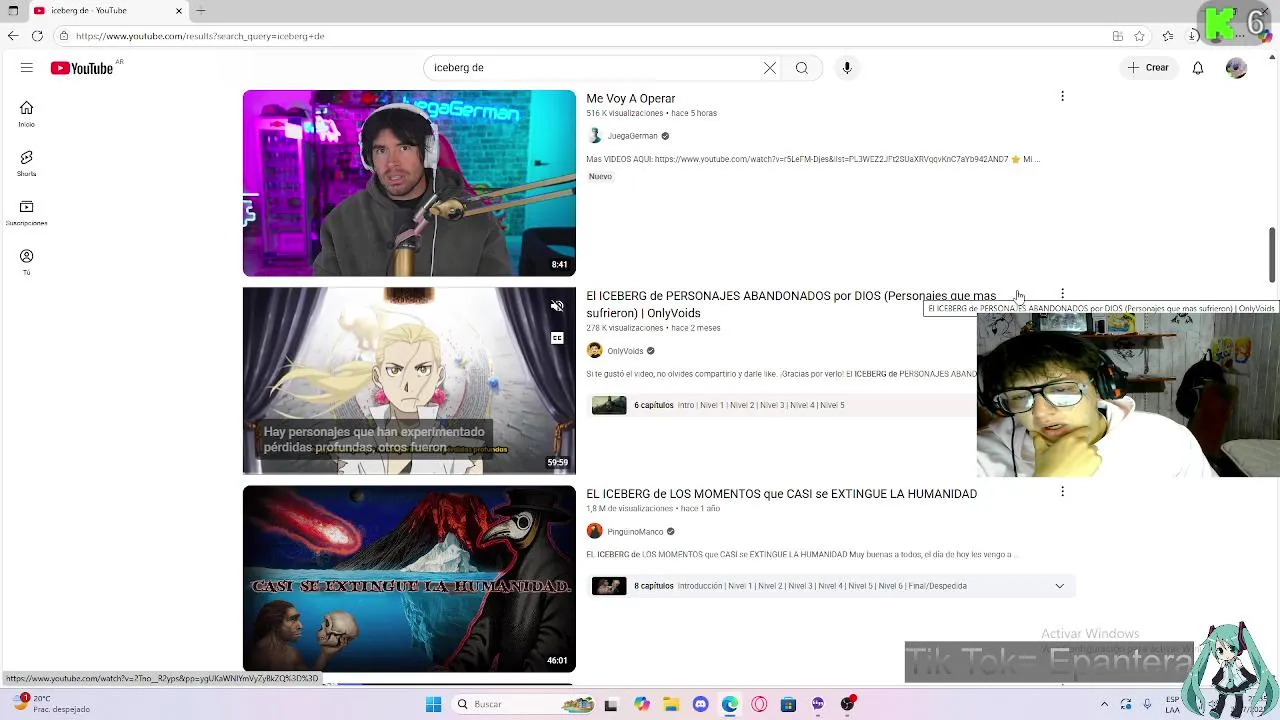1280x720 pixels.
Task: Go to YouTube home via the logo
Action: click(x=82, y=68)
